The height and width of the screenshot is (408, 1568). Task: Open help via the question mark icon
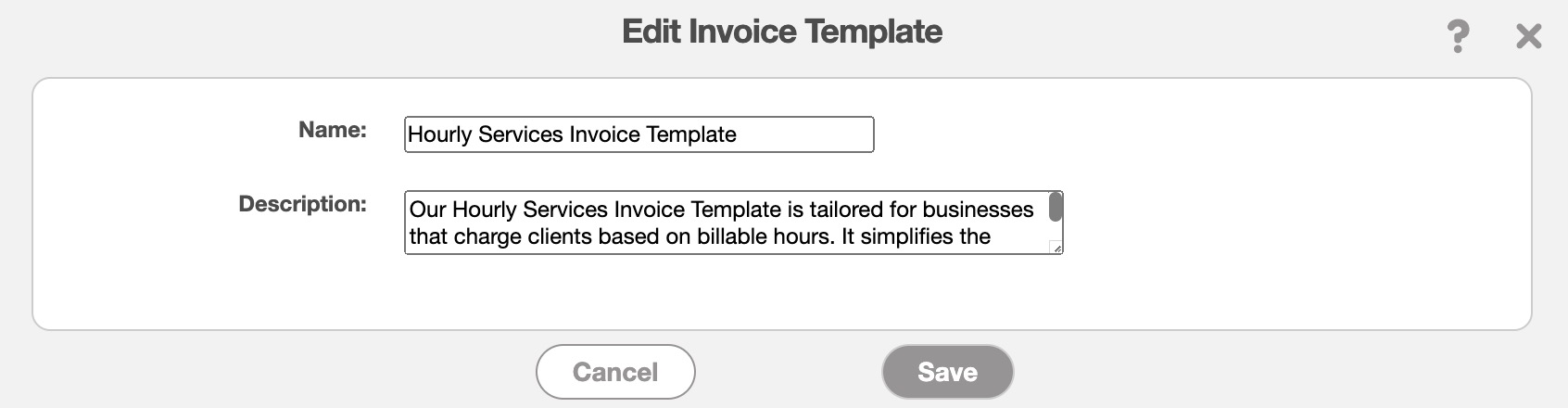[x=1458, y=37]
